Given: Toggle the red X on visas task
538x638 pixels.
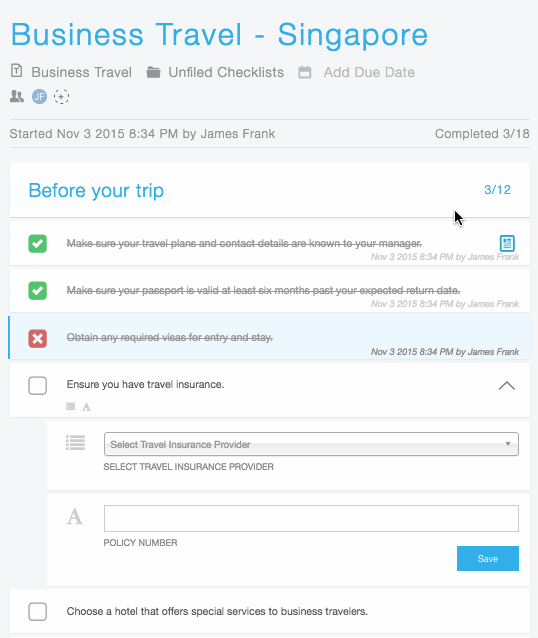Looking at the screenshot, I should [37, 338].
